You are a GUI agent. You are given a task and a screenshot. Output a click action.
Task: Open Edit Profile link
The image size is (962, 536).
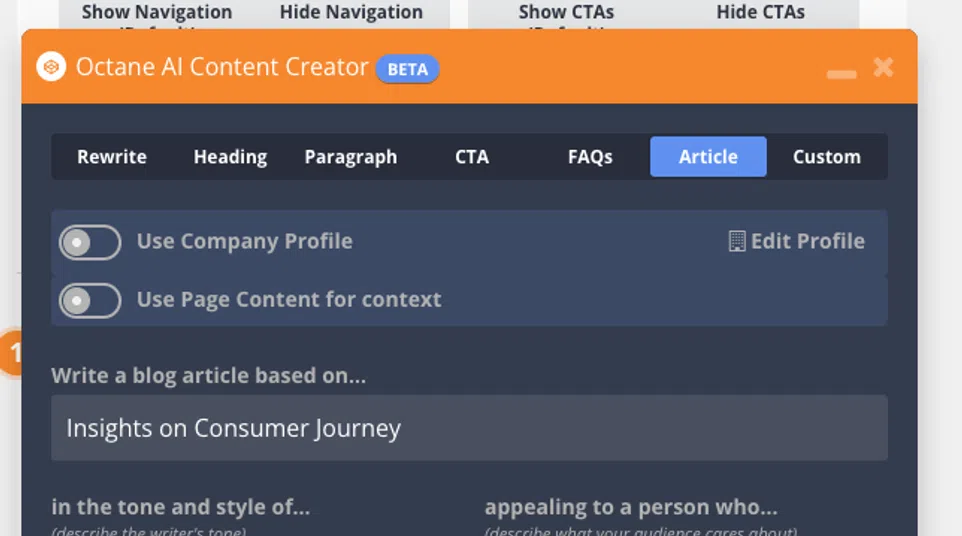(796, 241)
